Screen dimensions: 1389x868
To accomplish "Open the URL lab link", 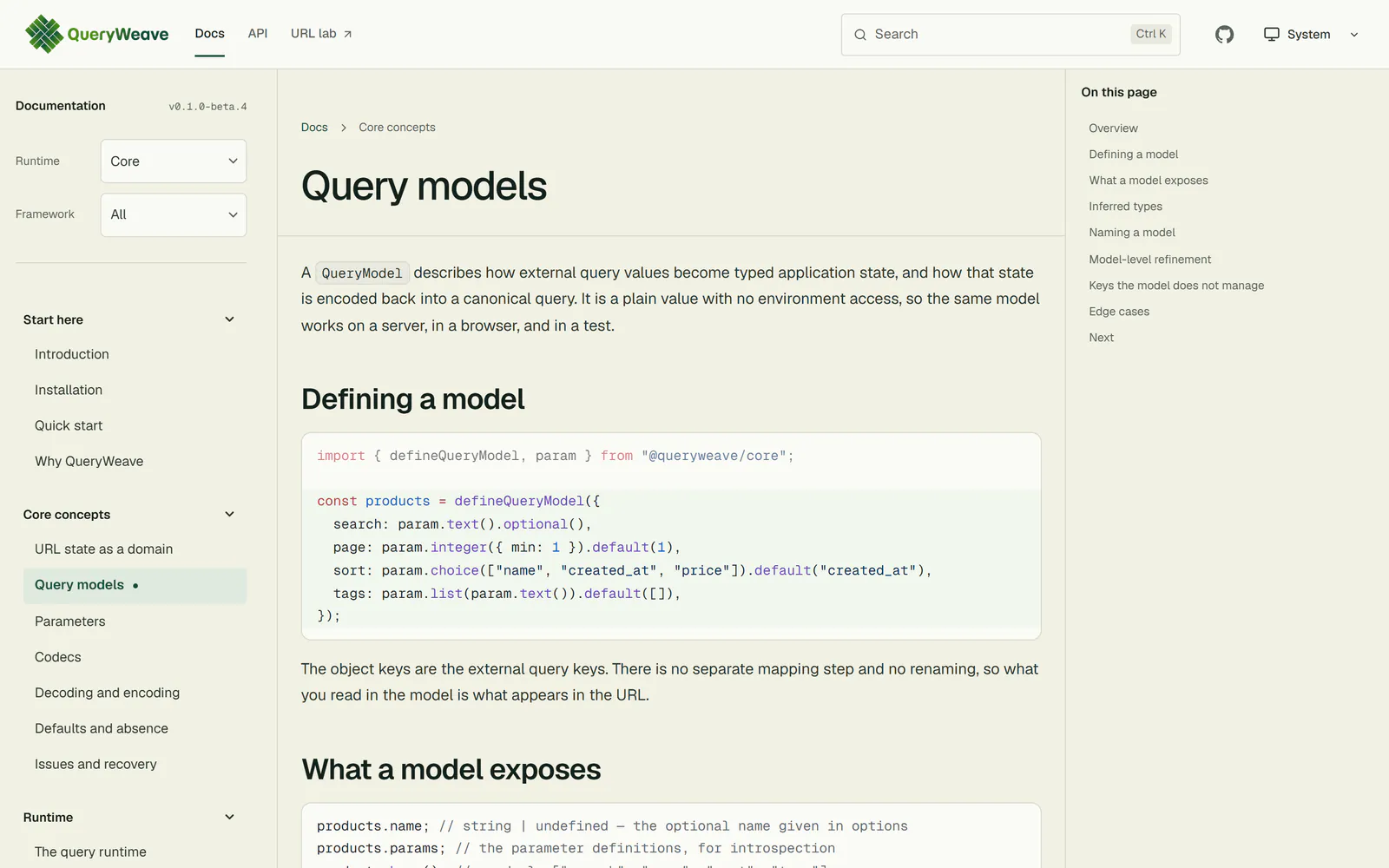I will (321, 34).
